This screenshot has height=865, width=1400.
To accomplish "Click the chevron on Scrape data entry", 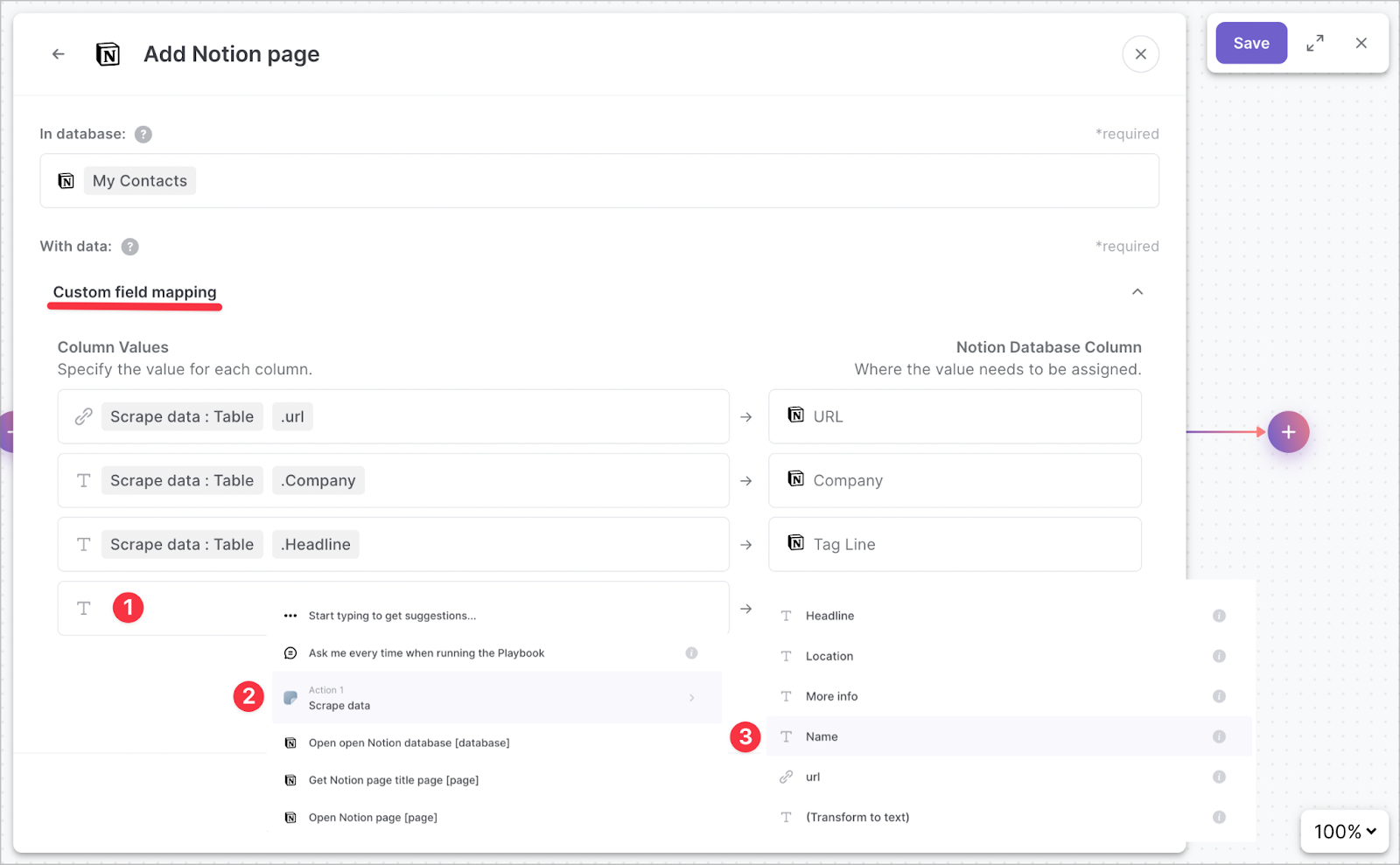I will (692, 698).
